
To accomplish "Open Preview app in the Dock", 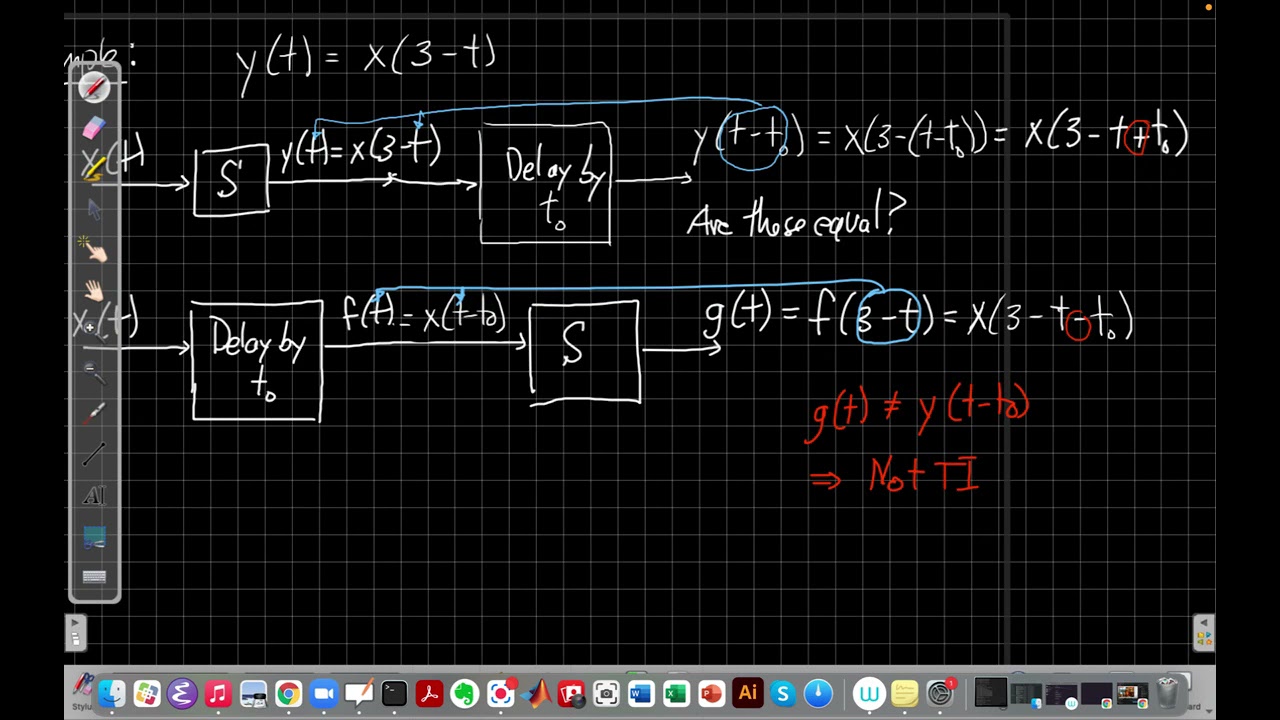I will coord(253,693).
